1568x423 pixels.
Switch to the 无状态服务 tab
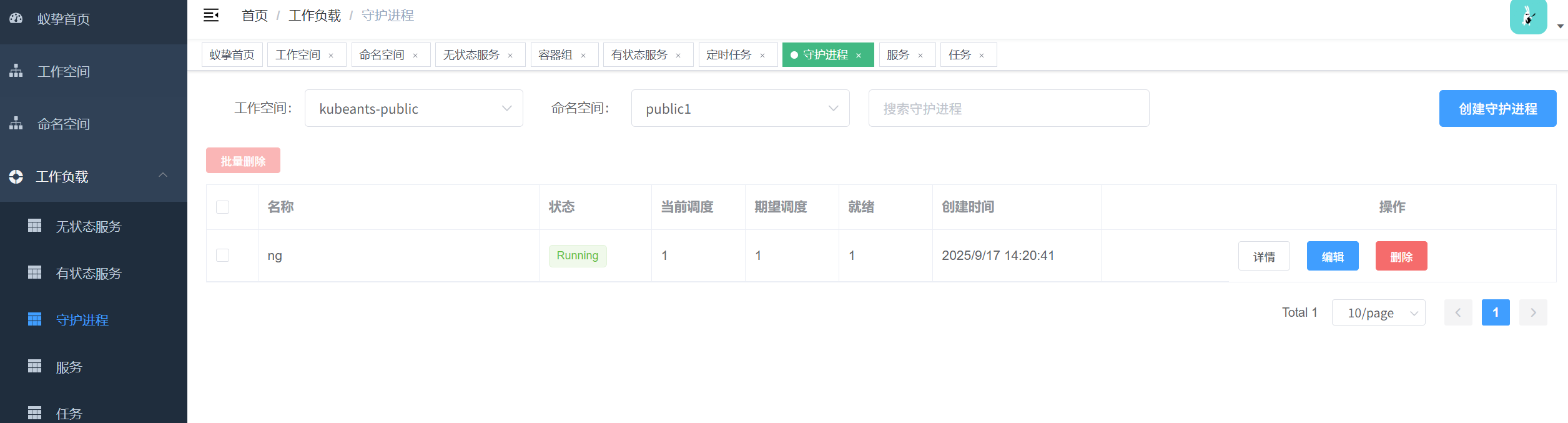click(x=471, y=55)
